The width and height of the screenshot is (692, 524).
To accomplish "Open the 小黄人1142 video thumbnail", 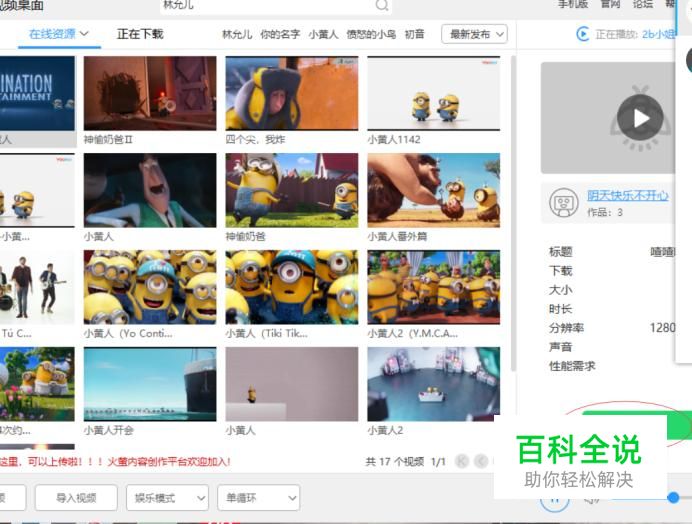I will [433, 93].
